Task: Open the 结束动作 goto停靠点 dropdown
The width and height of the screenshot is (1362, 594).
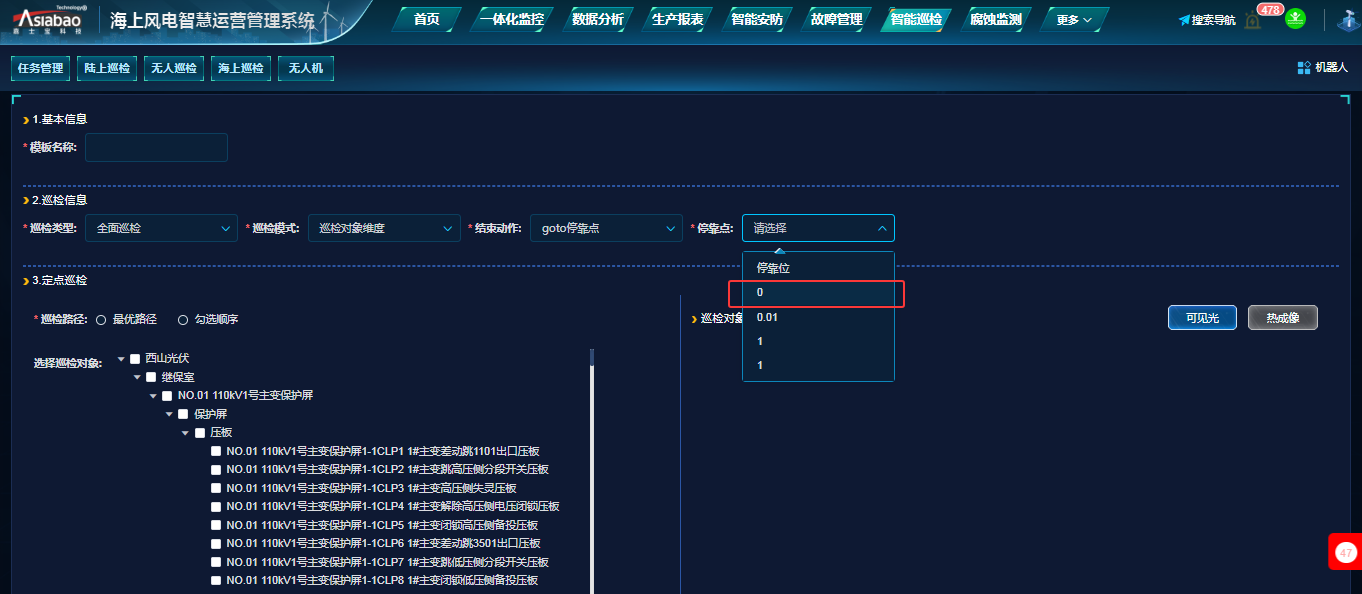Action: (605, 228)
